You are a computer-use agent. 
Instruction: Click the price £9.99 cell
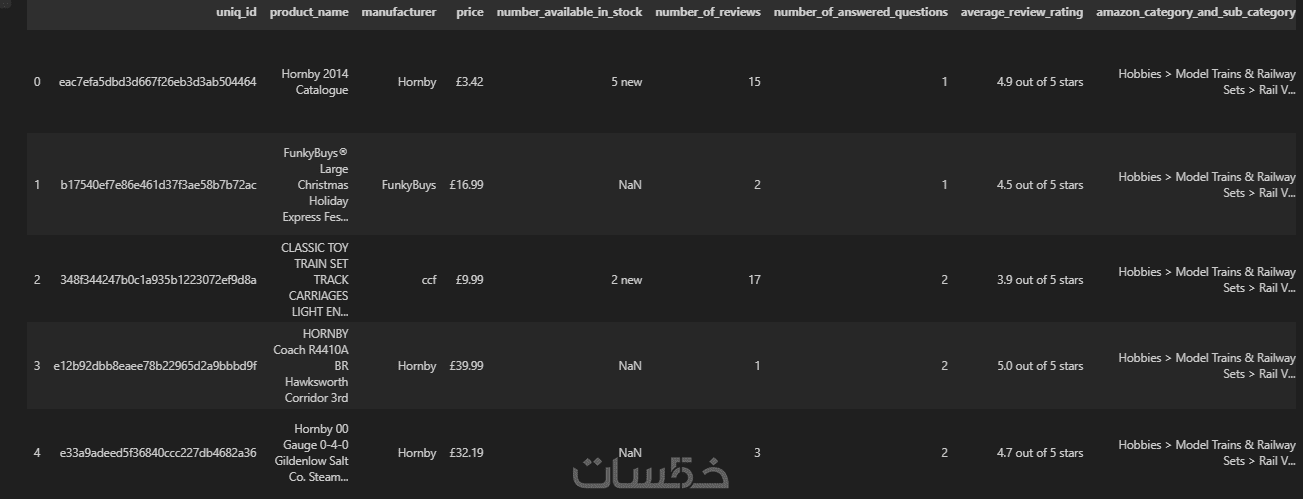pos(469,280)
